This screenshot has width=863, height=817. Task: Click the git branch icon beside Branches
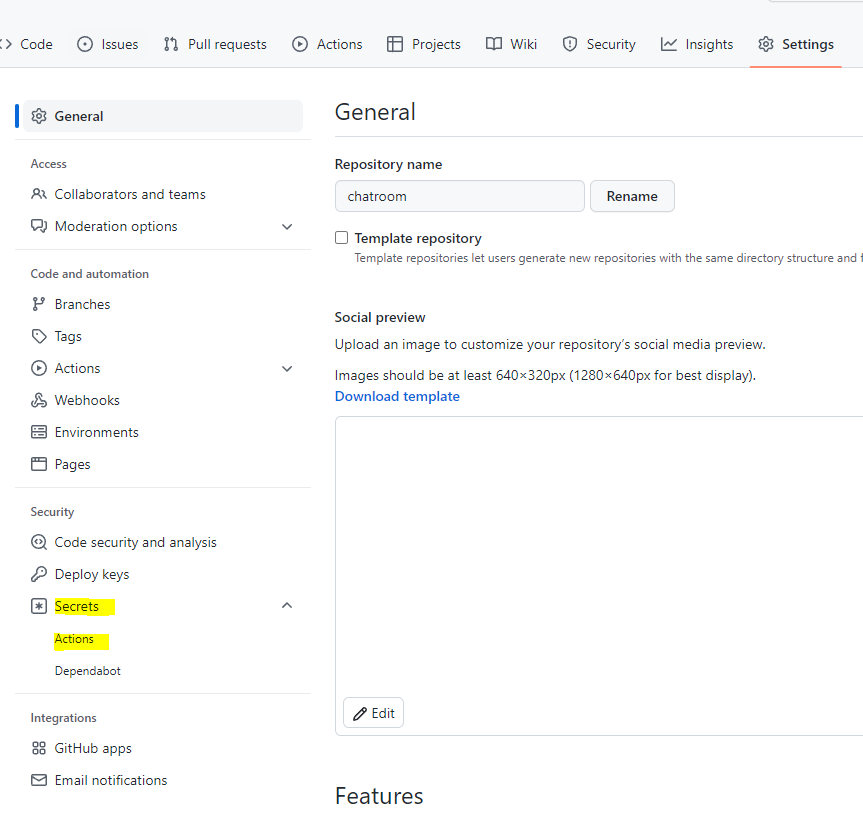point(39,304)
